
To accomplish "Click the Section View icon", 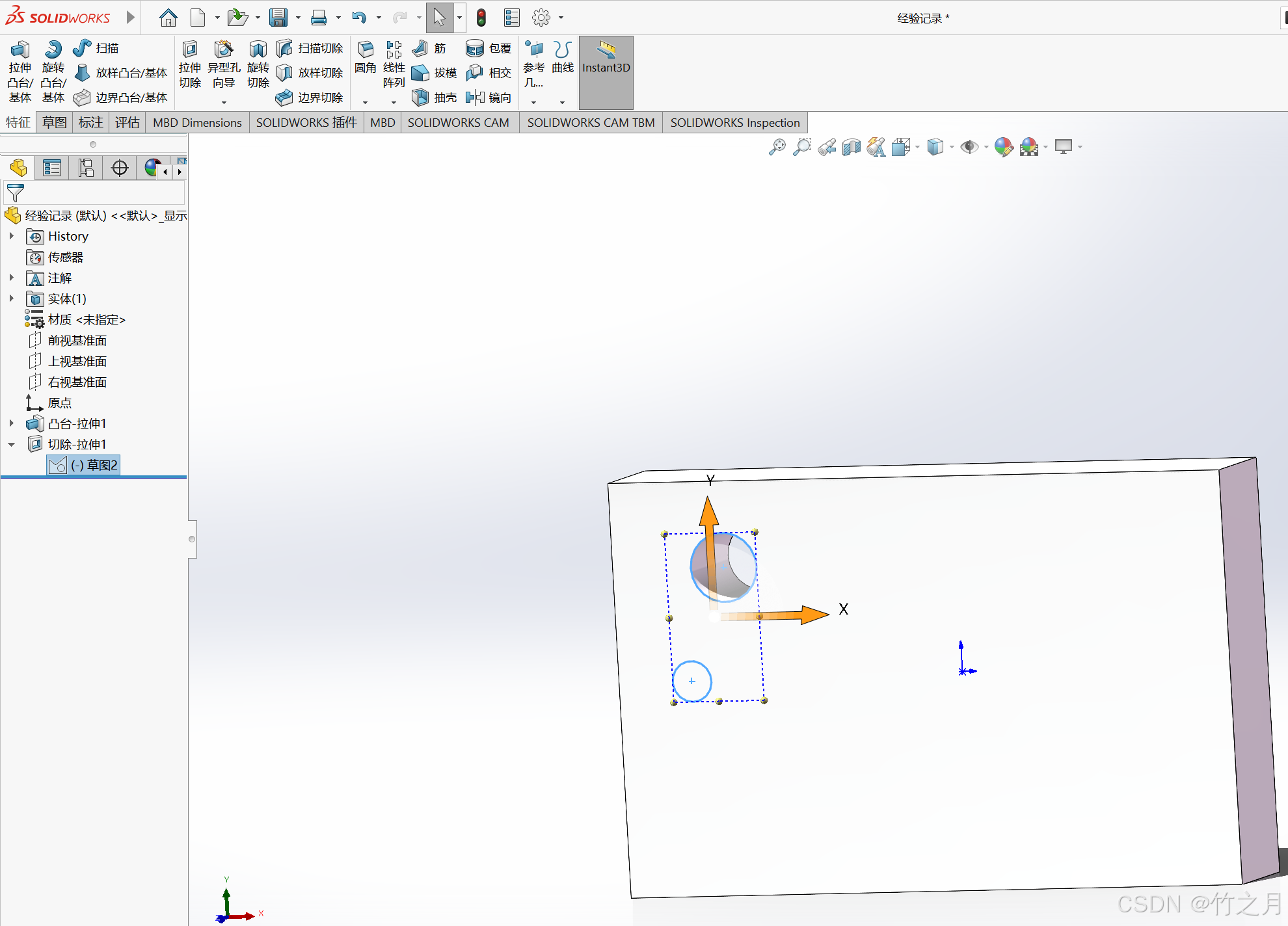I will pos(852,147).
